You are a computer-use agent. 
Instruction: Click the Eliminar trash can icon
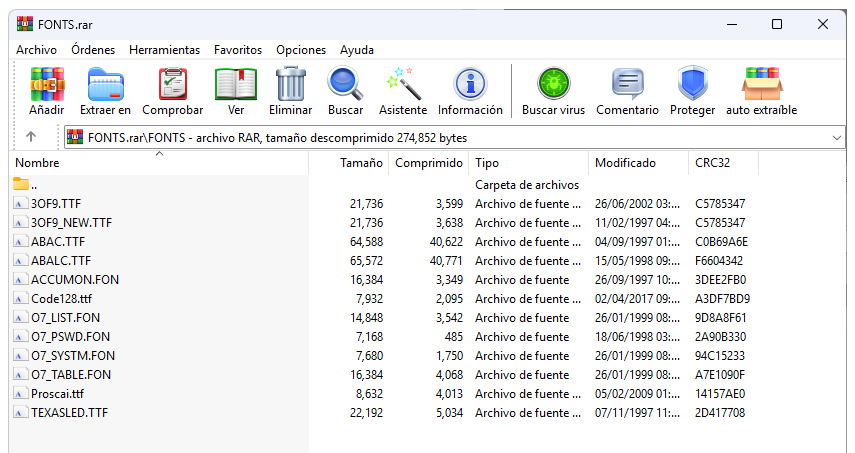click(x=291, y=84)
